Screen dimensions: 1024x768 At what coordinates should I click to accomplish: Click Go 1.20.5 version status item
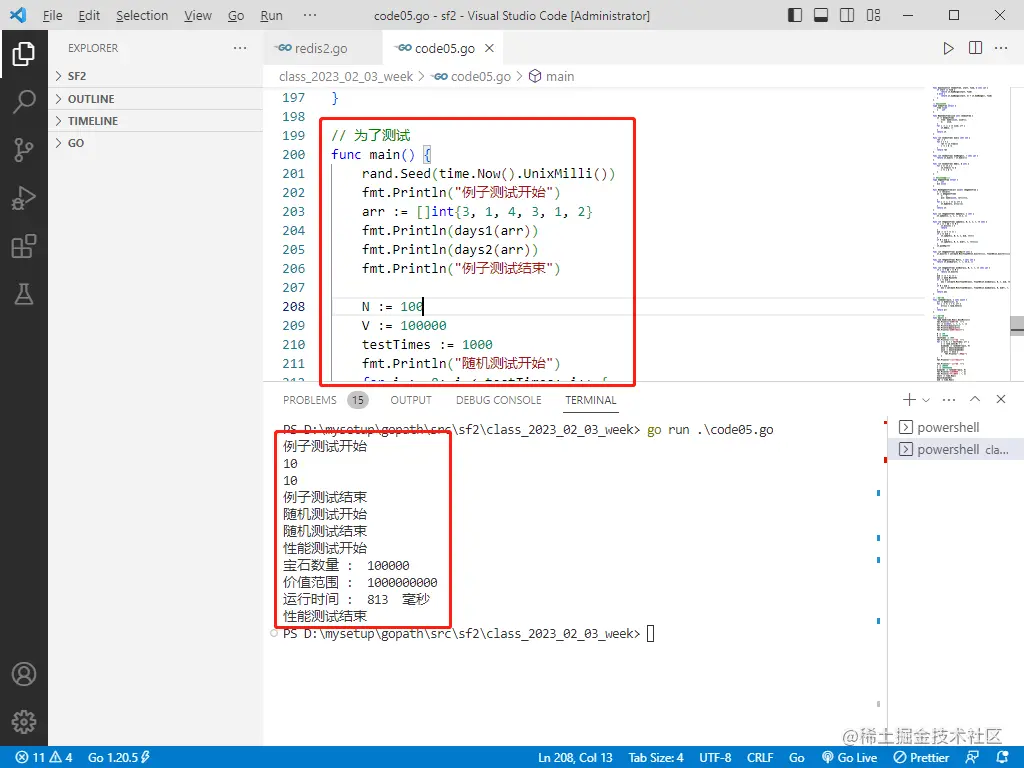(119, 758)
